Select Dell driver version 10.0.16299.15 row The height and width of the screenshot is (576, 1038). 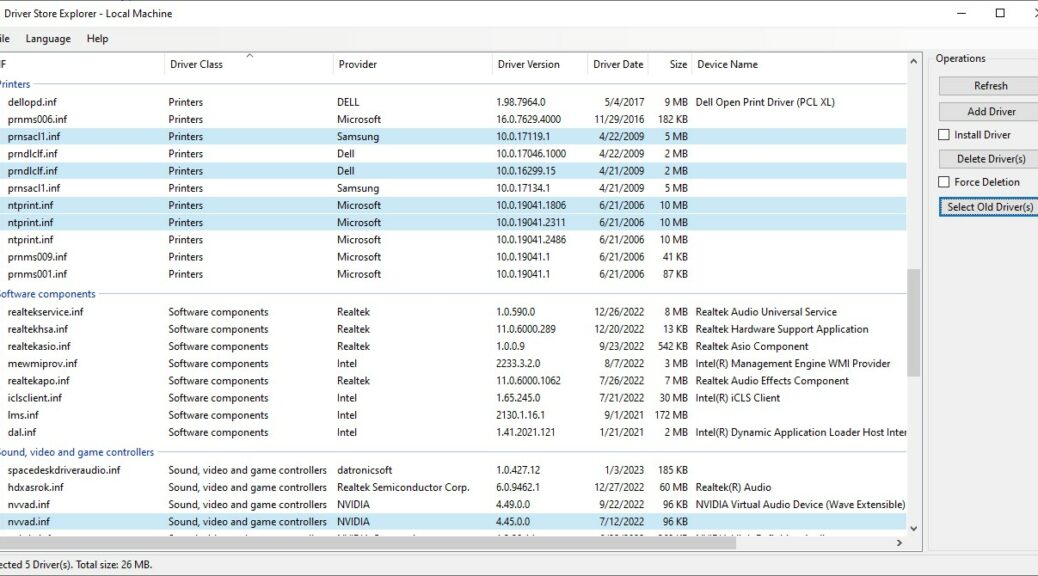pyautogui.click(x=453, y=171)
